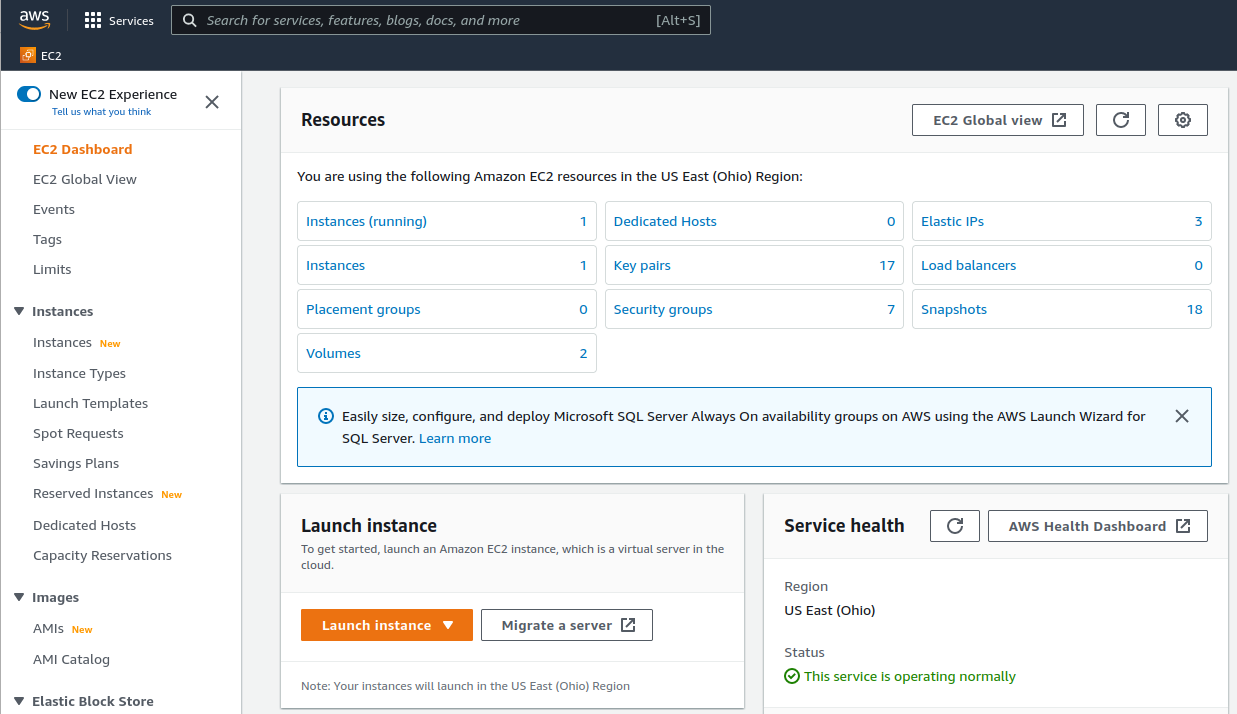Viewport: 1237px width, 714px height.
Task: Click the Migrate a server button
Action: coord(567,625)
